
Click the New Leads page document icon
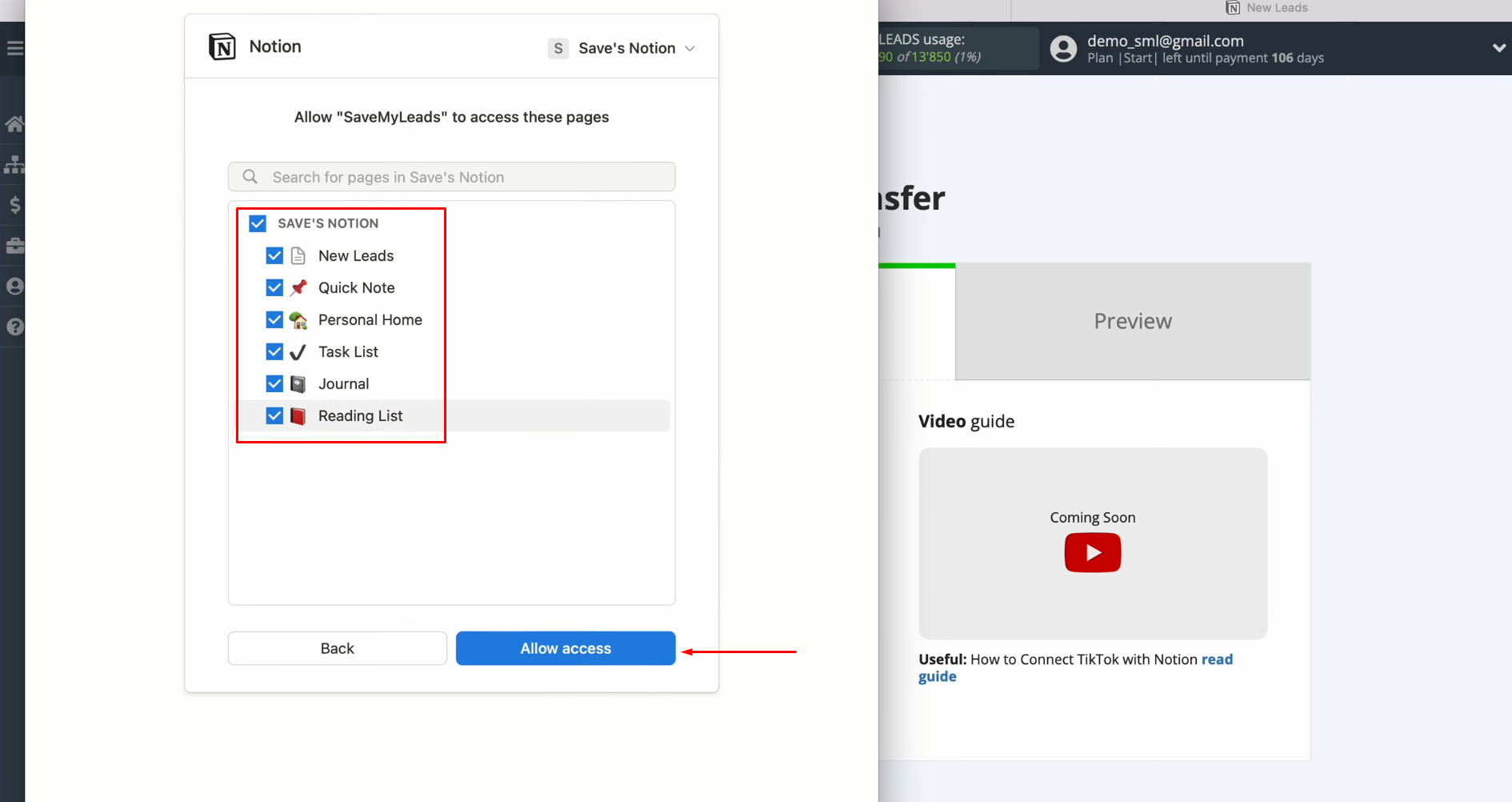tap(298, 255)
